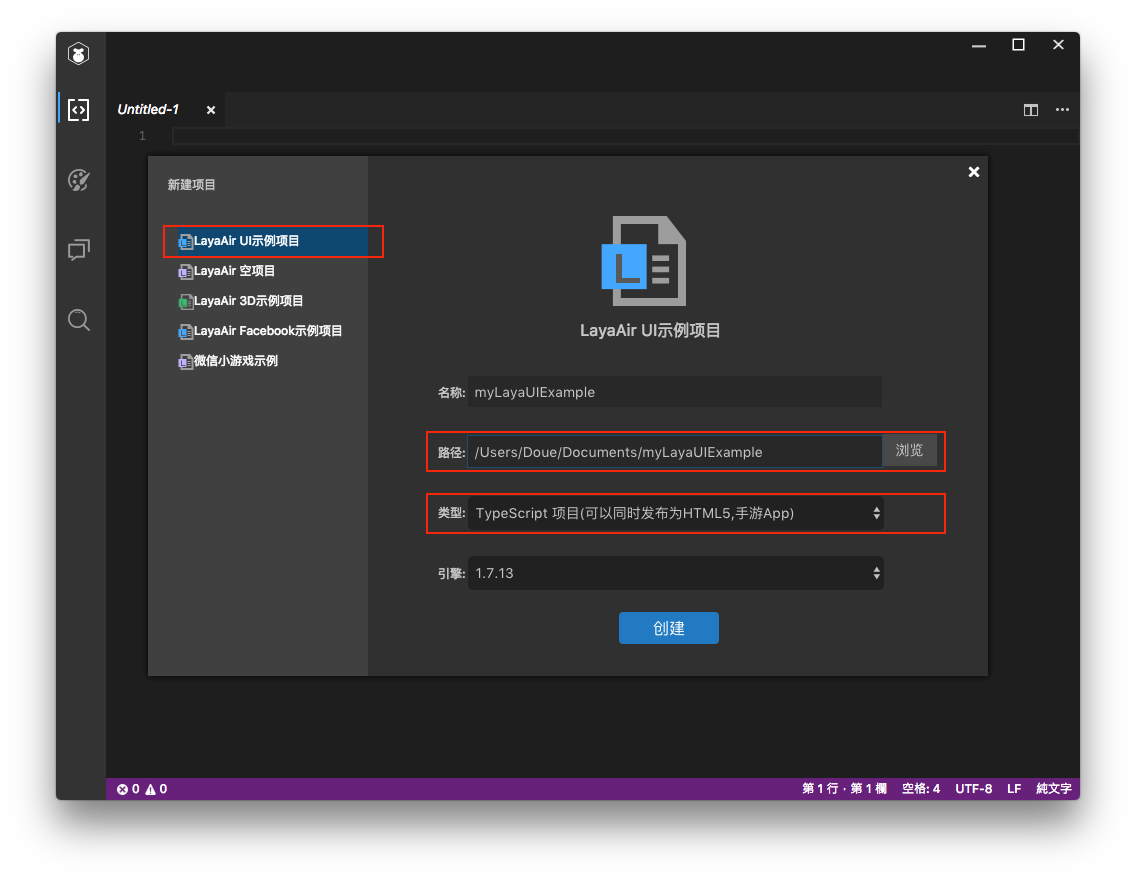1136x880 pixels.
Task: Open the 引擎 version dropdown
Action: pos(675,574)
